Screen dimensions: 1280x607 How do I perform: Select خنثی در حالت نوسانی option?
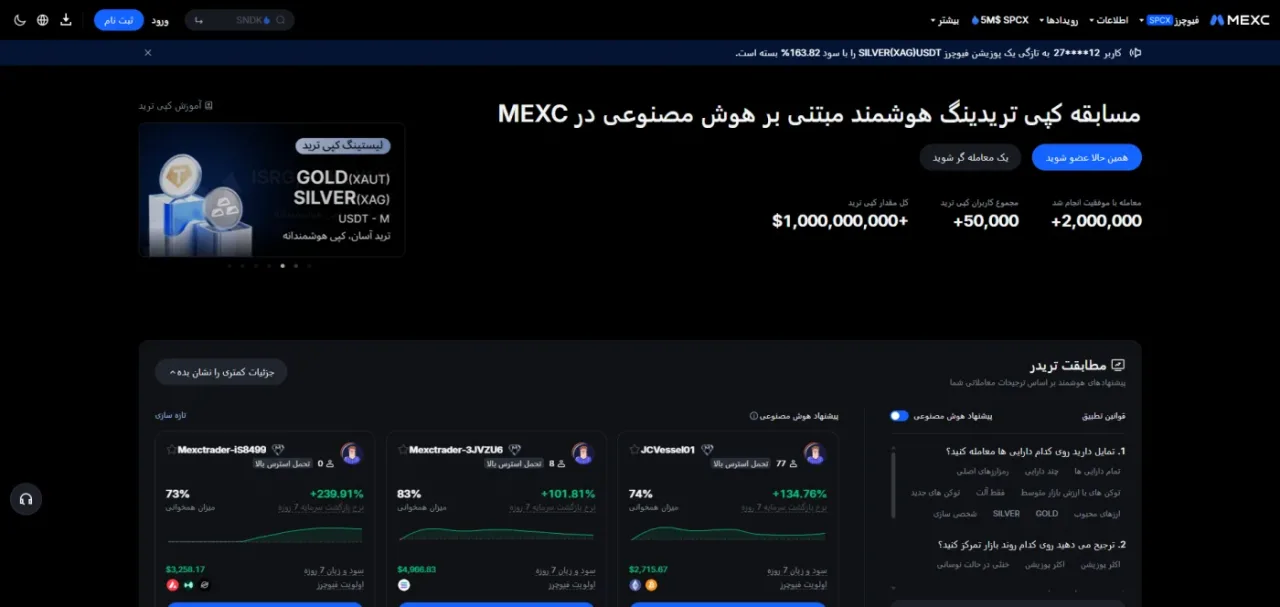point(974,565)
